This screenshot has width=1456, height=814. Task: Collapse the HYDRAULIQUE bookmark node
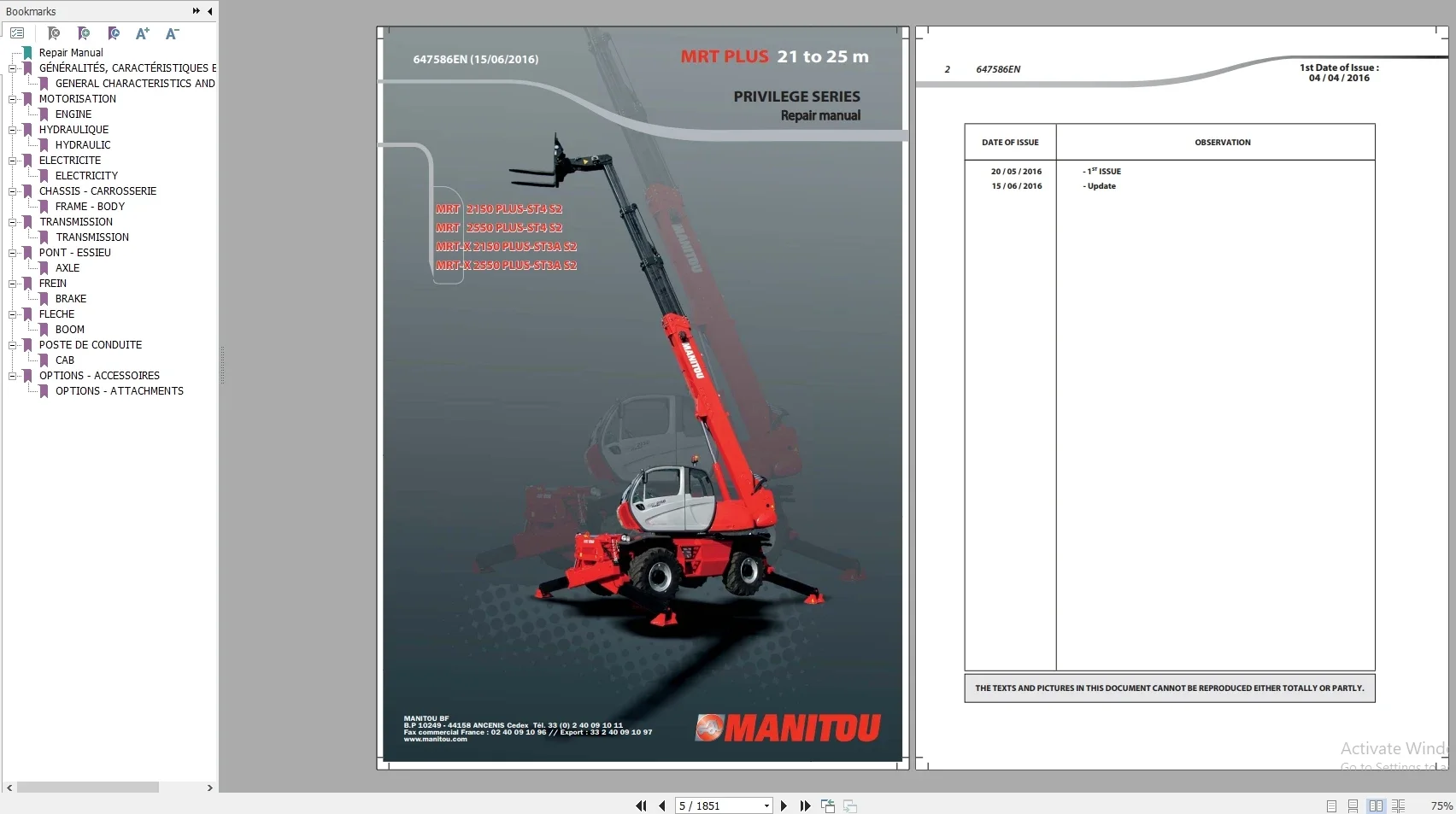click(12, 130)
